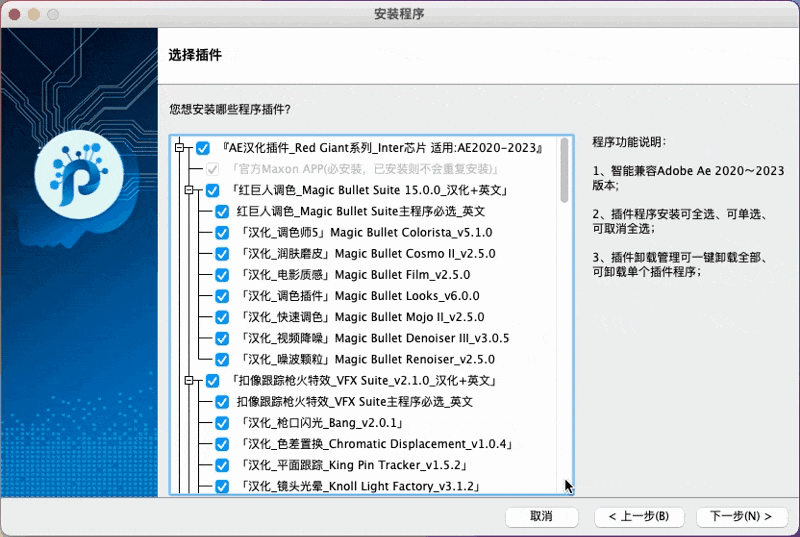
Task: Select the 「汉化_视频降噪」 Denoiser III row text
Action: (374, 338)
